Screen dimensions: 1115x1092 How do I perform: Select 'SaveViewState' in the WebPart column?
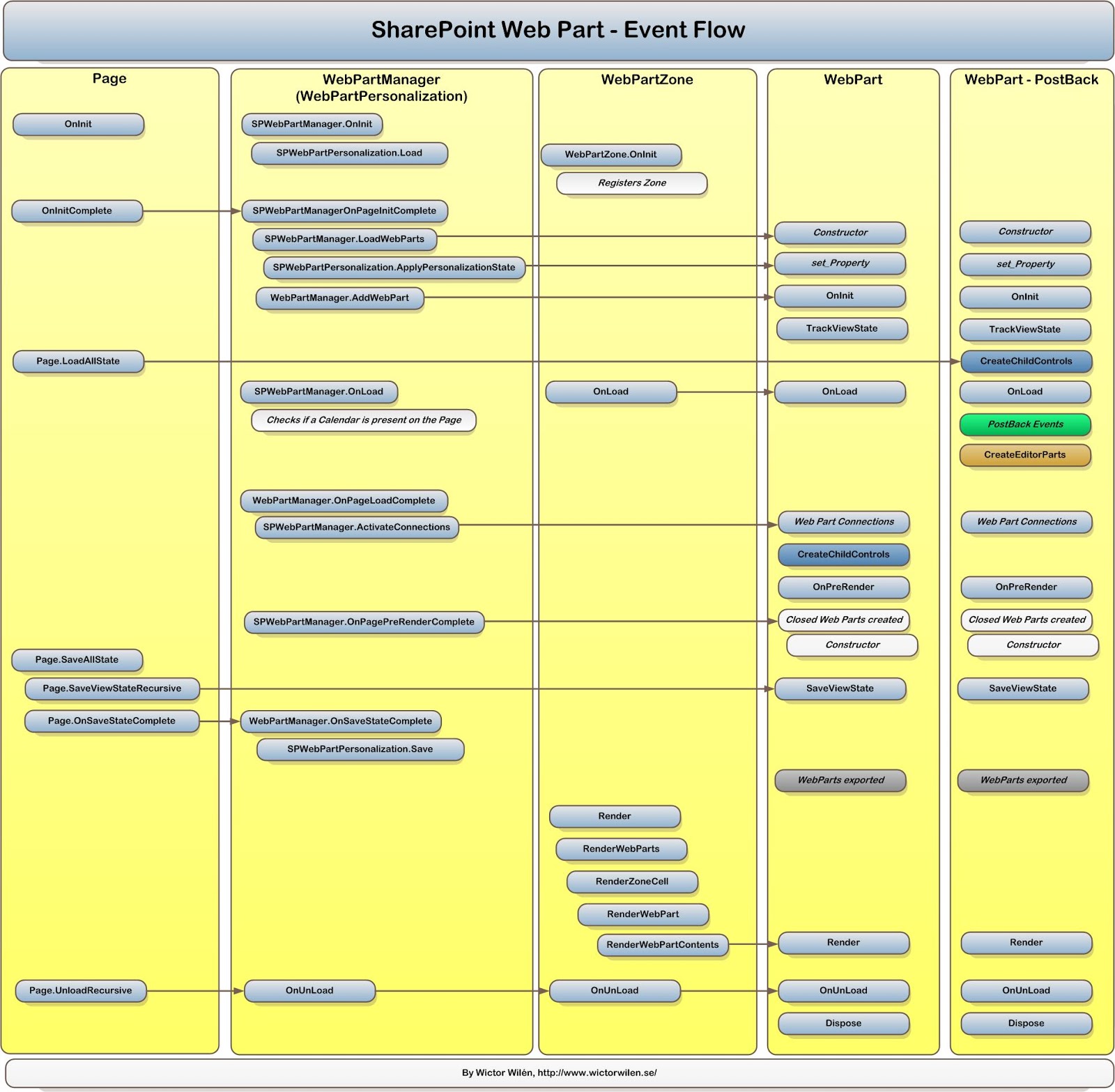coord(840,689)
